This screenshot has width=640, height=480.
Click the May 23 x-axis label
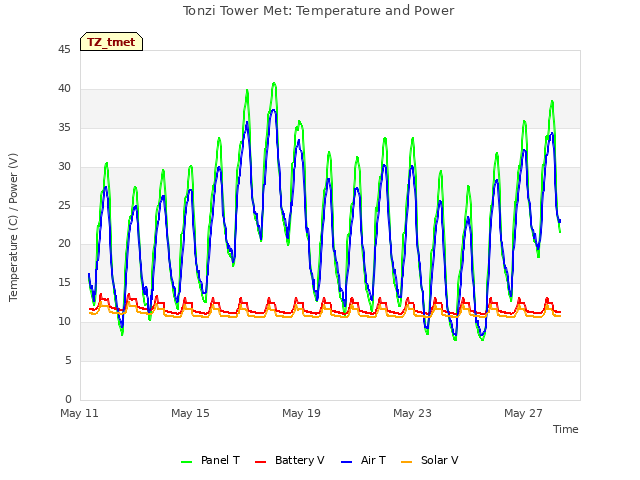point(412,413)
